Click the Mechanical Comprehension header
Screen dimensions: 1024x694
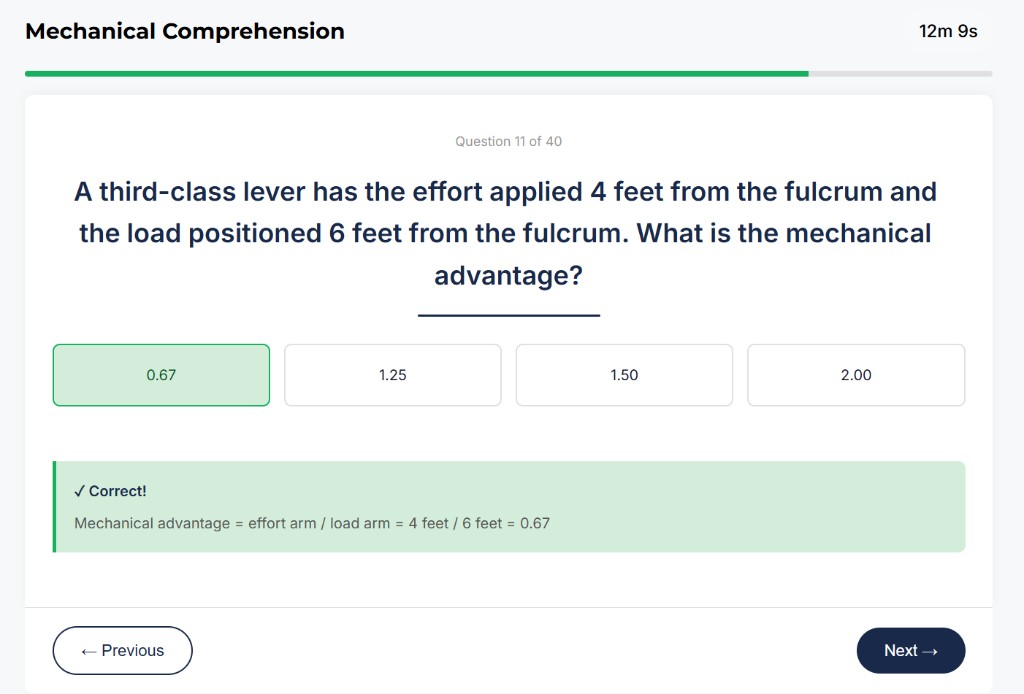pyautogui.click(x=184, y=31)
